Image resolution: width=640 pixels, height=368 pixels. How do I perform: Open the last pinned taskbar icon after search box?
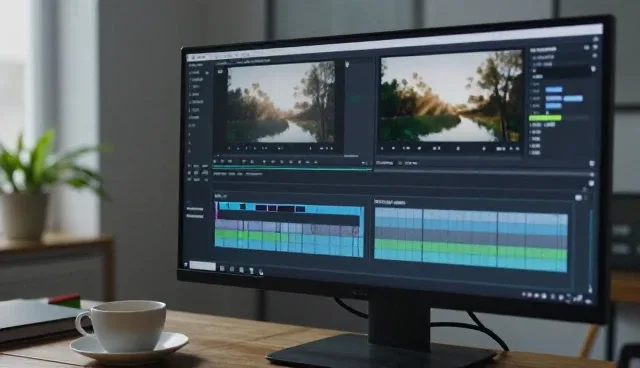[261, 272]
